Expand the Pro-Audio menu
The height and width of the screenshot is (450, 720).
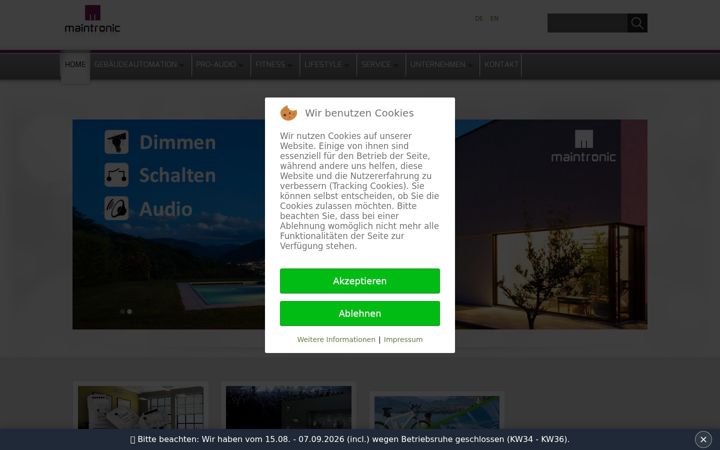(219, 65)
